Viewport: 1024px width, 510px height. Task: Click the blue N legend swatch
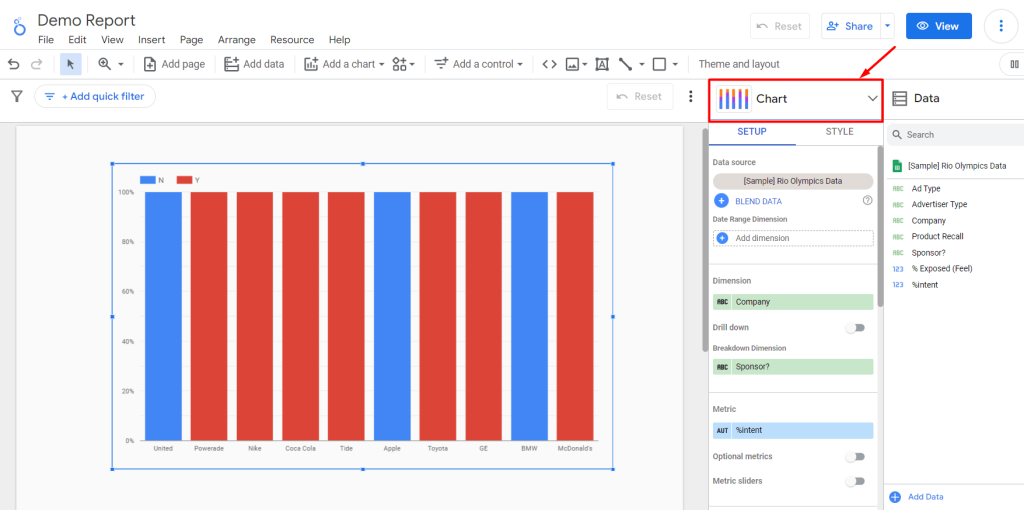click(x=148, y=180)
